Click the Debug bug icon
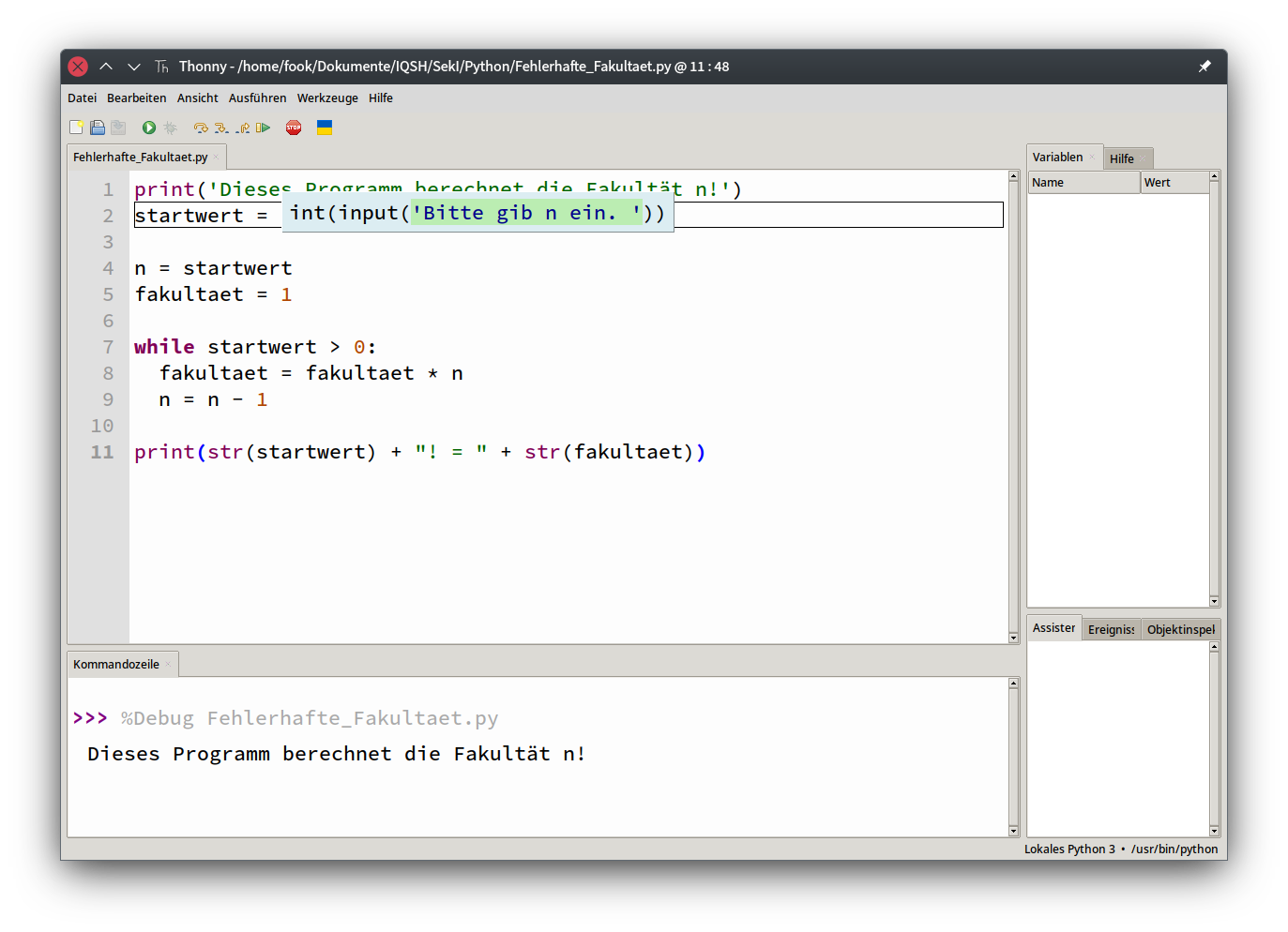This screenshot has width=1288, height=932. click(170, 128)
